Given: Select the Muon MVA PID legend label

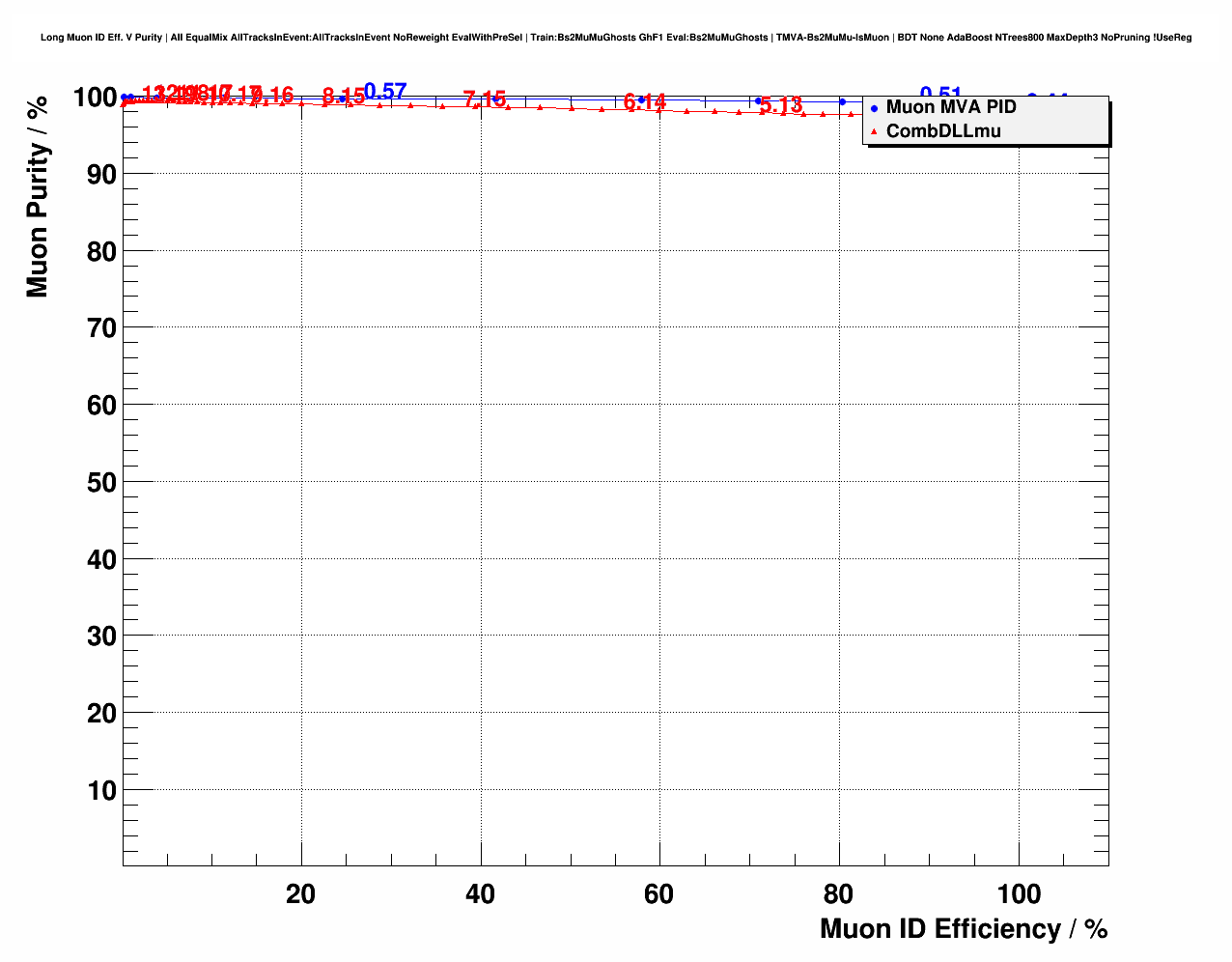Looking at the screenshot, I should click(x=951, y=107).
